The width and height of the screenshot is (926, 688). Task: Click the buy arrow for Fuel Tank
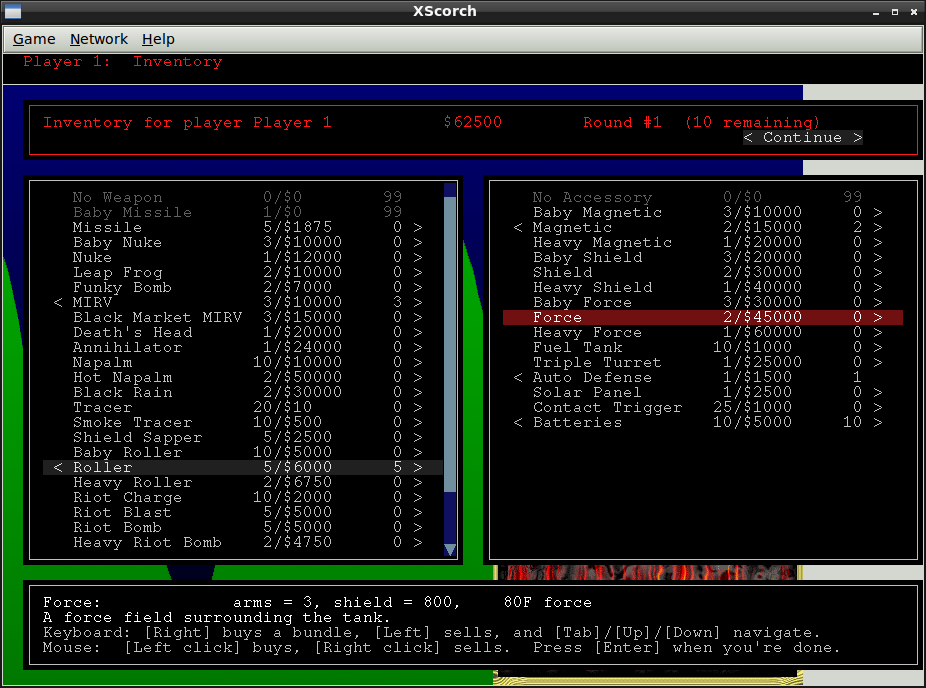878,347
